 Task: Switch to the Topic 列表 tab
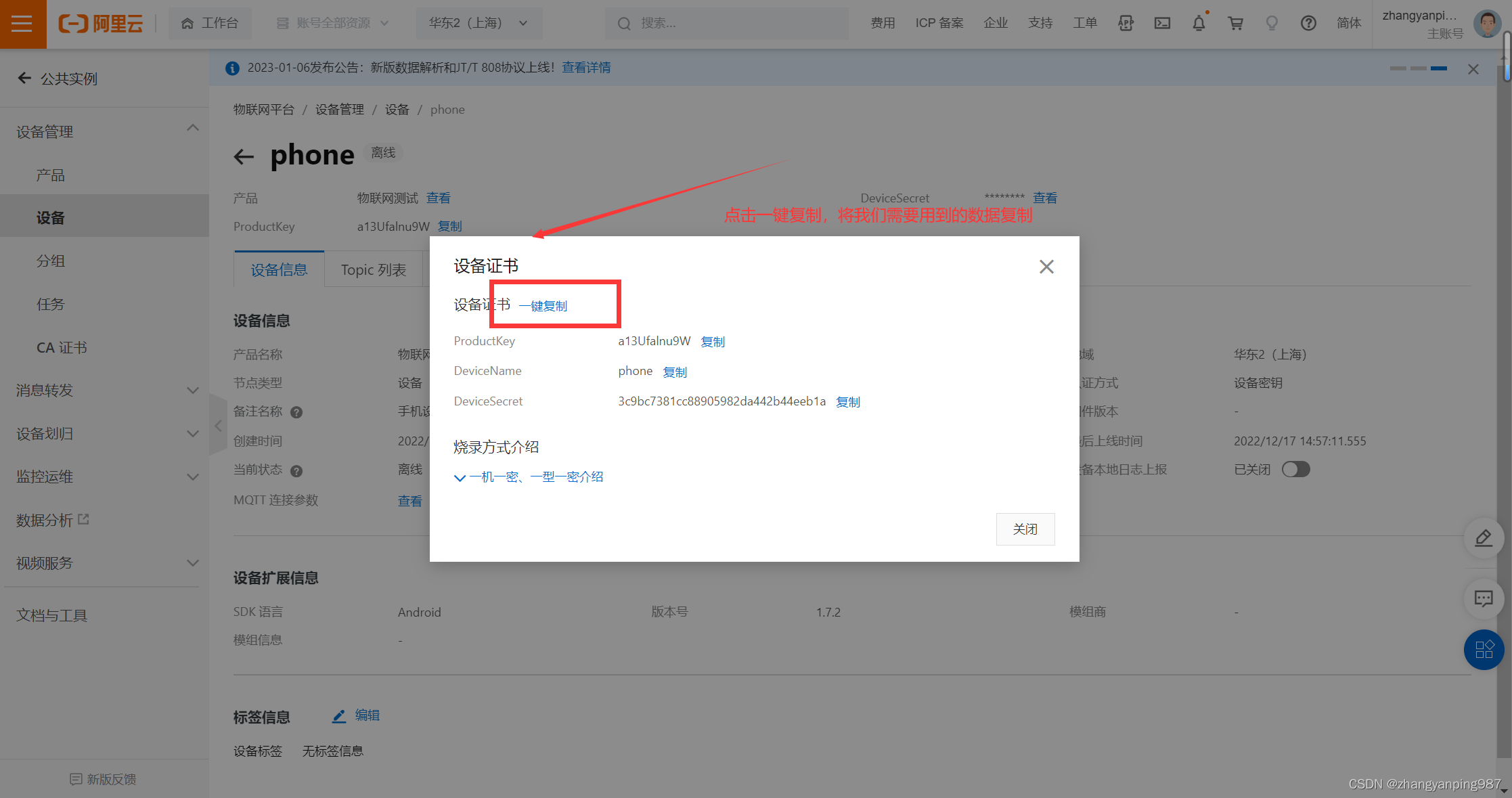click(373, 270)
